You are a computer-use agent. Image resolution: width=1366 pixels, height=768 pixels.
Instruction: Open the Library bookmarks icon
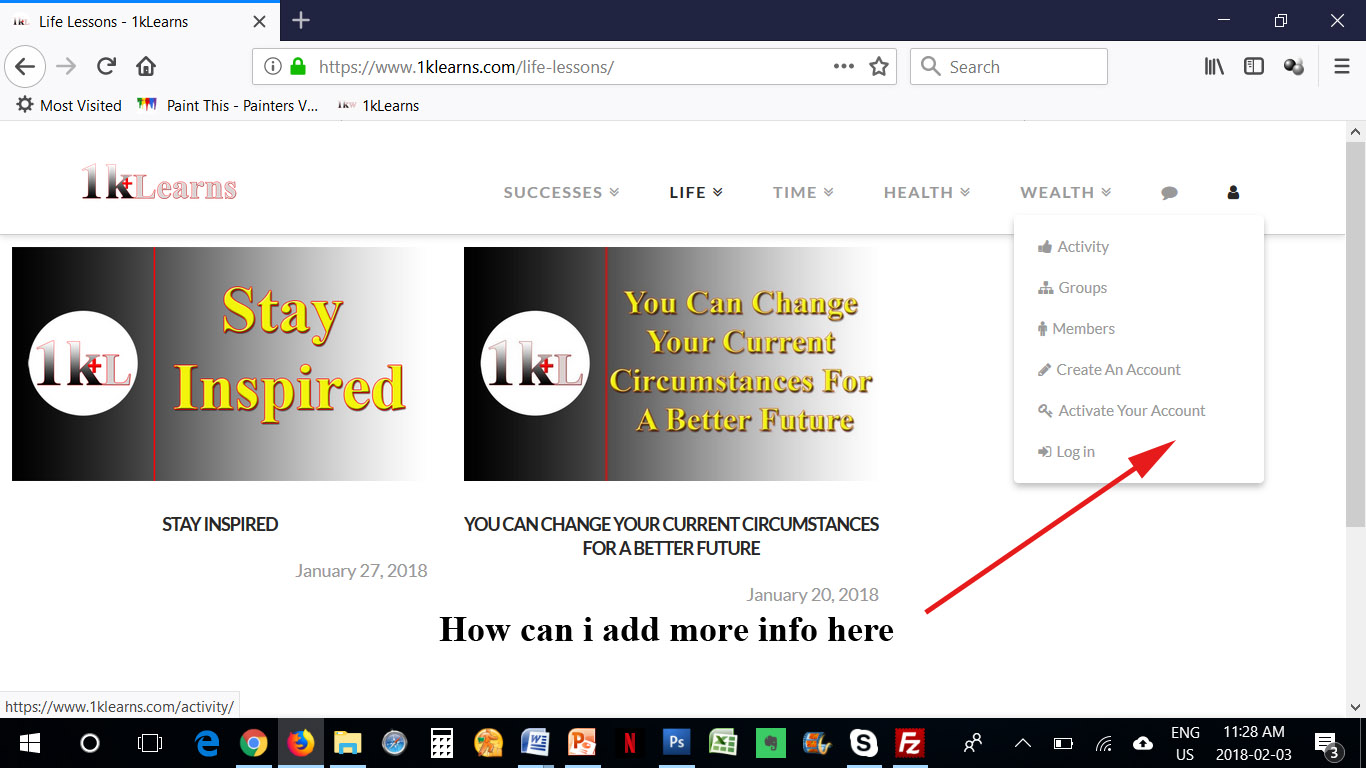click(1214, 67)
